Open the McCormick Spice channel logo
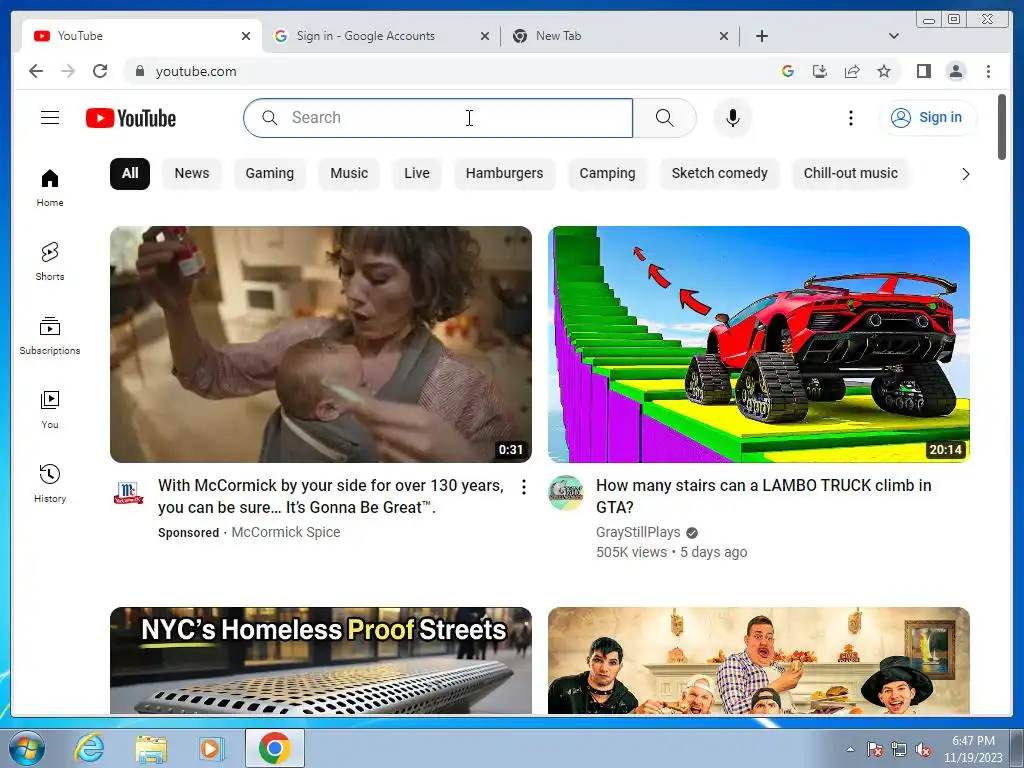 coord(128,492)
